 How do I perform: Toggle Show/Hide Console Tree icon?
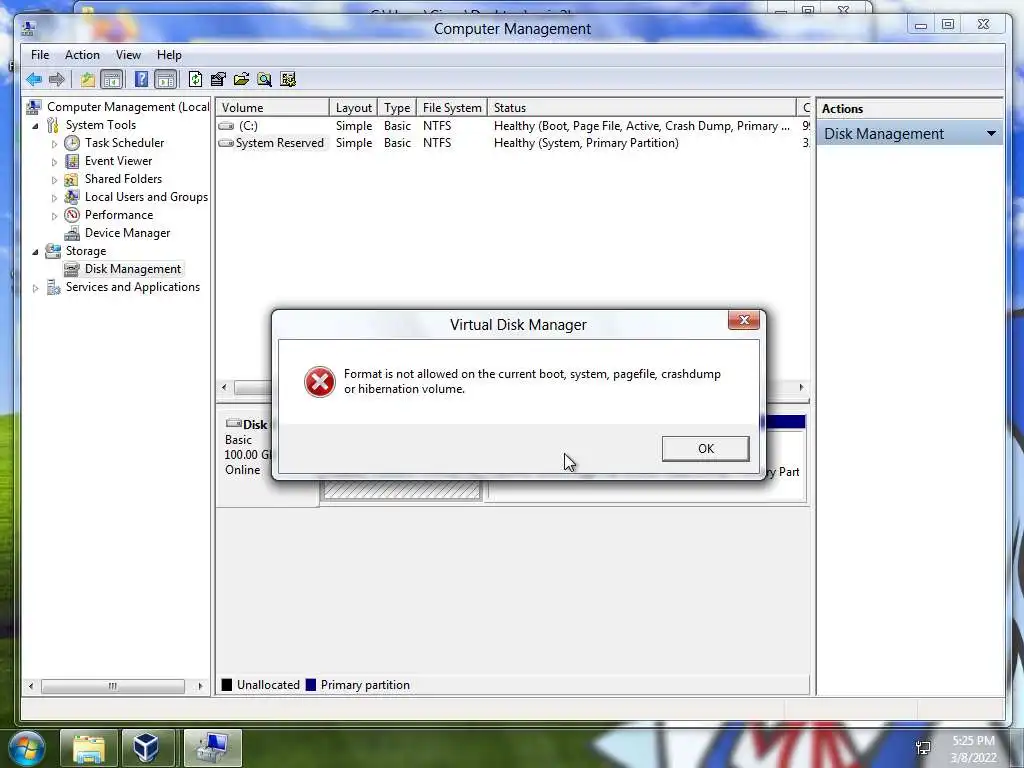pyautogui.click(x=112, y=80)
